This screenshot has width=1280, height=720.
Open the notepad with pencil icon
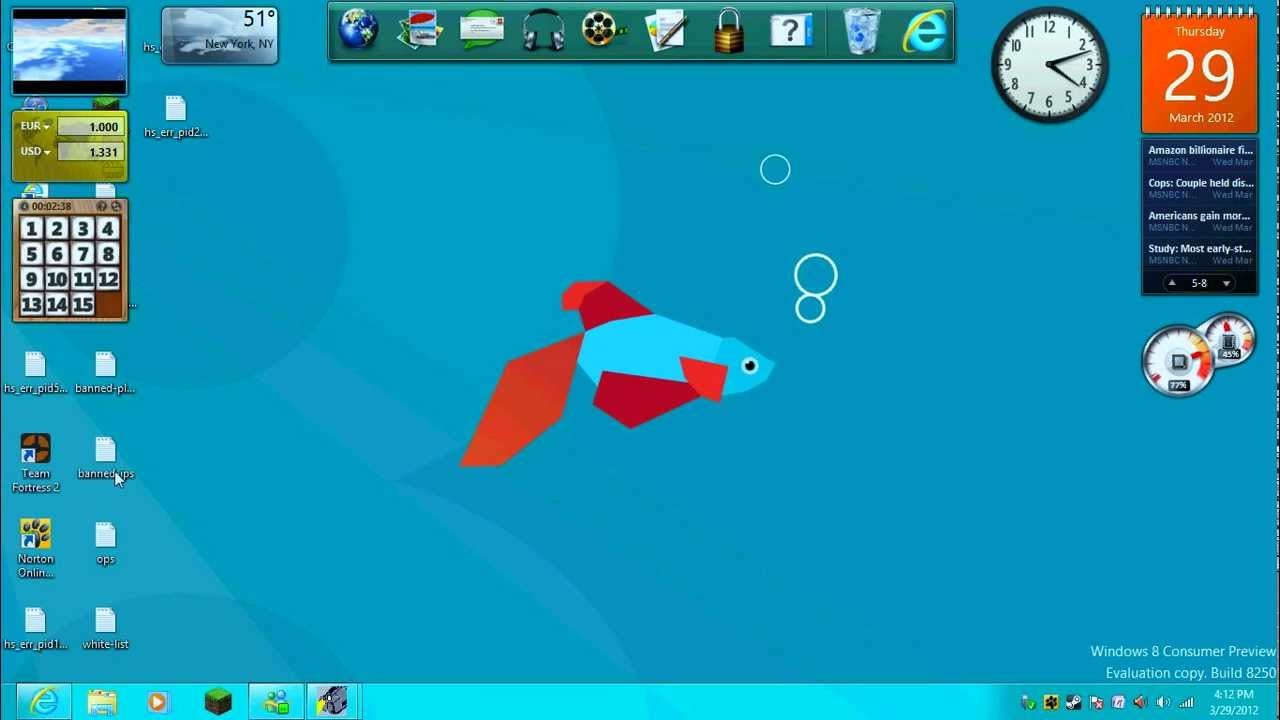click(x=666, y=31)
